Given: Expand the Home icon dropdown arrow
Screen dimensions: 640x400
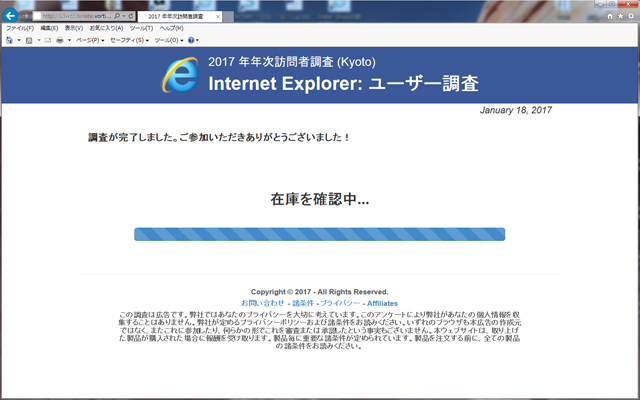Looking at the screenshot, I should click(x=19, y=40).
